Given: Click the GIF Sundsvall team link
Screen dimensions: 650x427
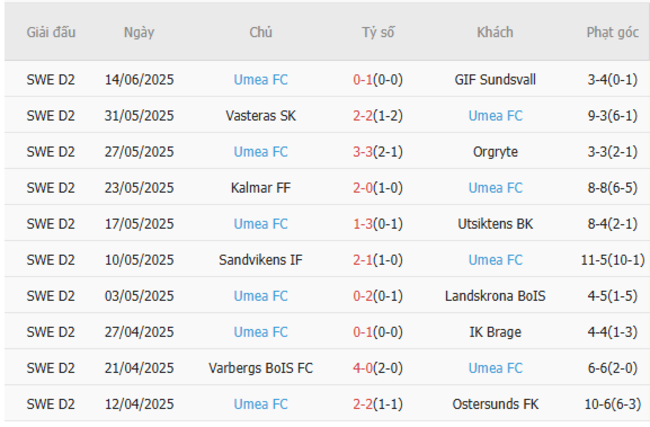Looking at the screenshot, I should coord(495,79).
